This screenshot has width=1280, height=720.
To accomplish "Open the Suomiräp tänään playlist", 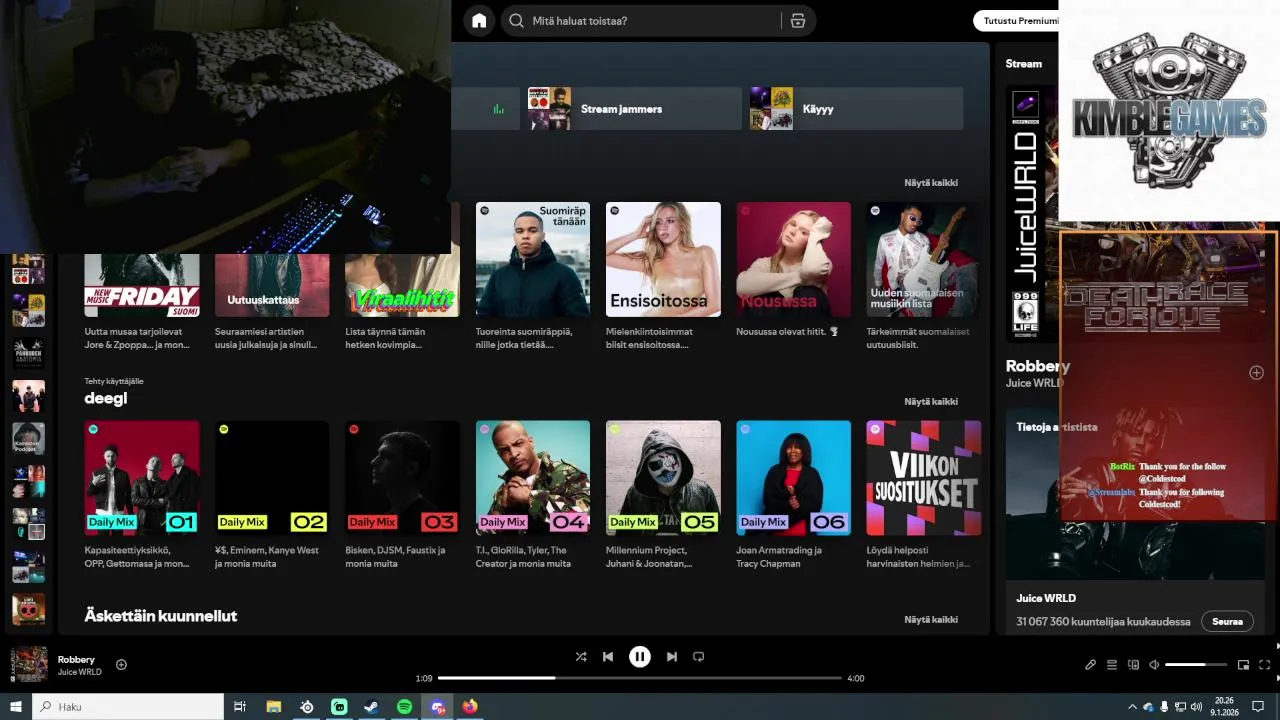I will pos(533,277).
